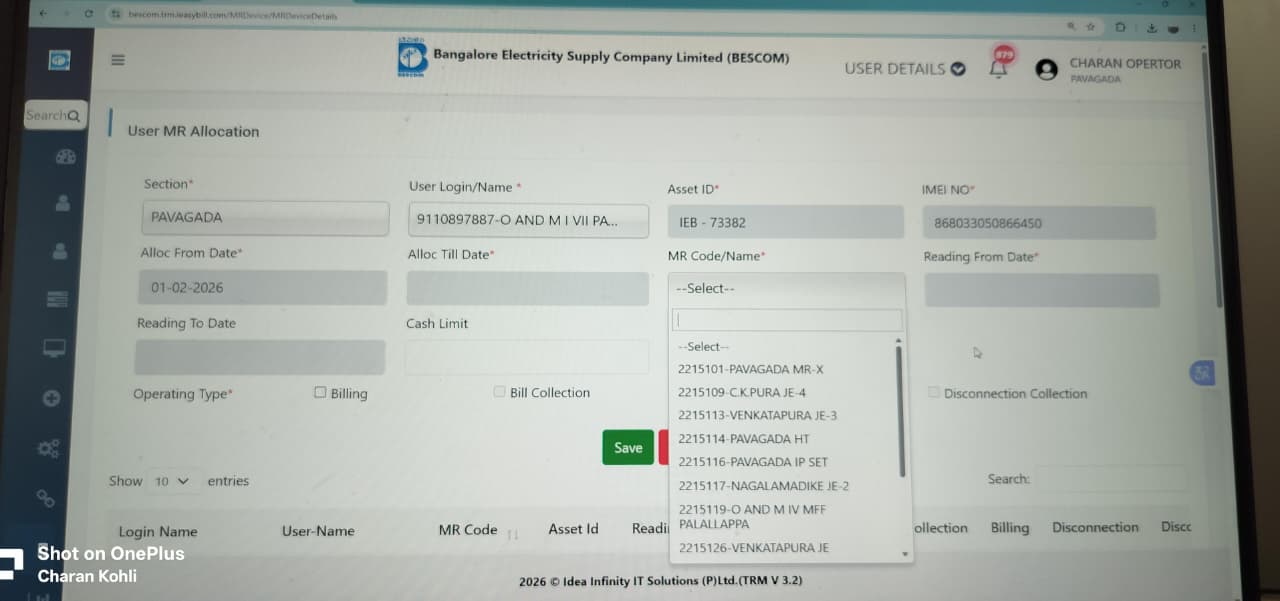Click the sidebar Search box
The width and height of the screenshot is (1280, 601).
[55, 115]
